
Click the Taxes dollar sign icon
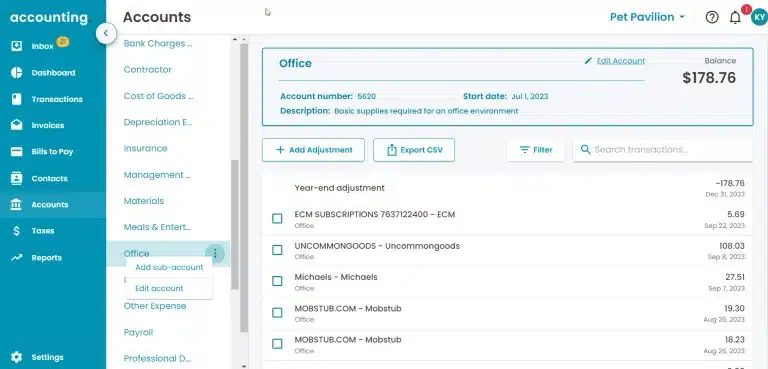coord(16,231)
